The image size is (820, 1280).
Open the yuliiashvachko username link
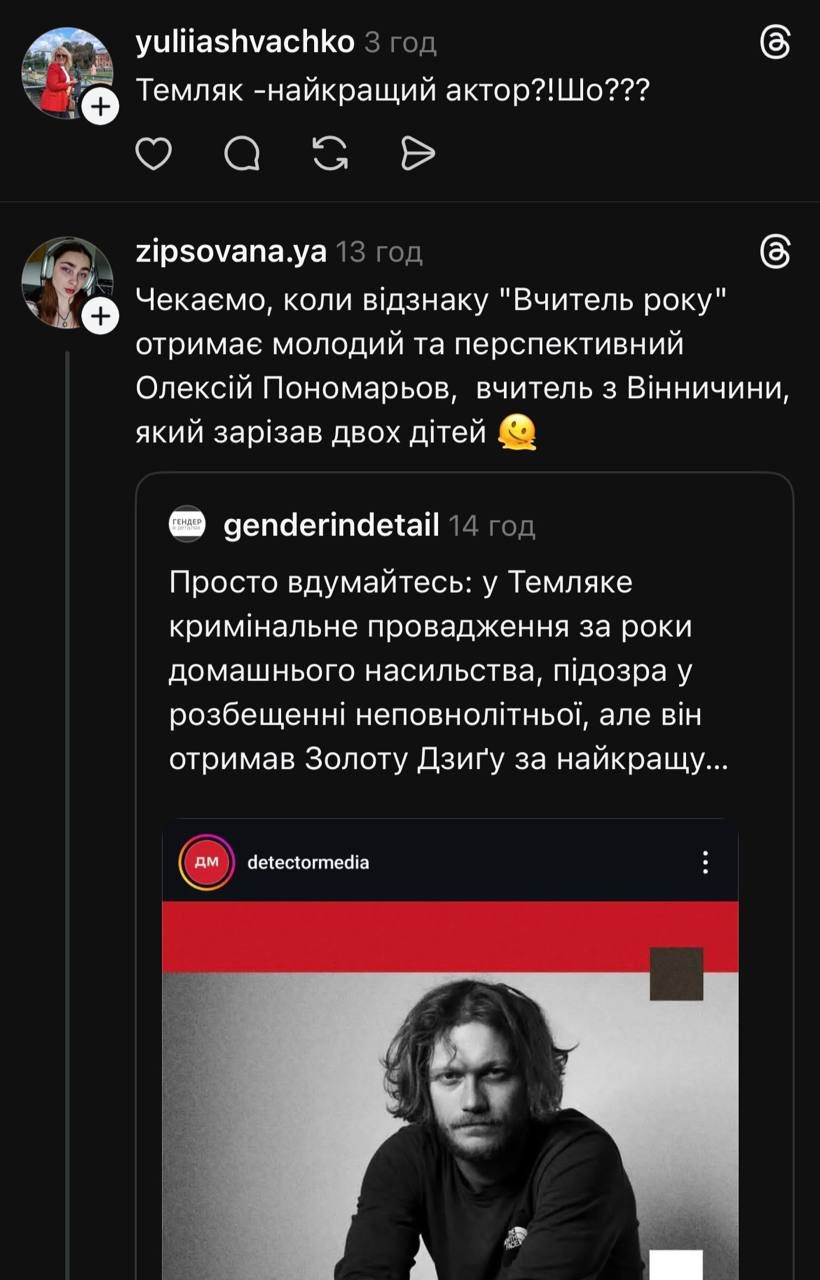coord(244,42)
